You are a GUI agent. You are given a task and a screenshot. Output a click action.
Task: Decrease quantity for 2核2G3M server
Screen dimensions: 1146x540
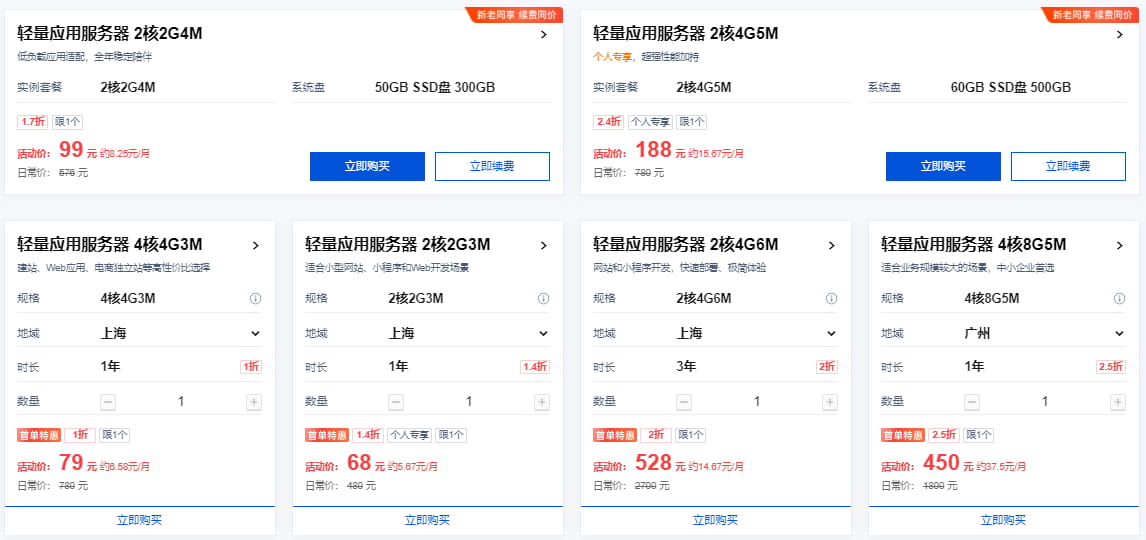tap(396, 402)
